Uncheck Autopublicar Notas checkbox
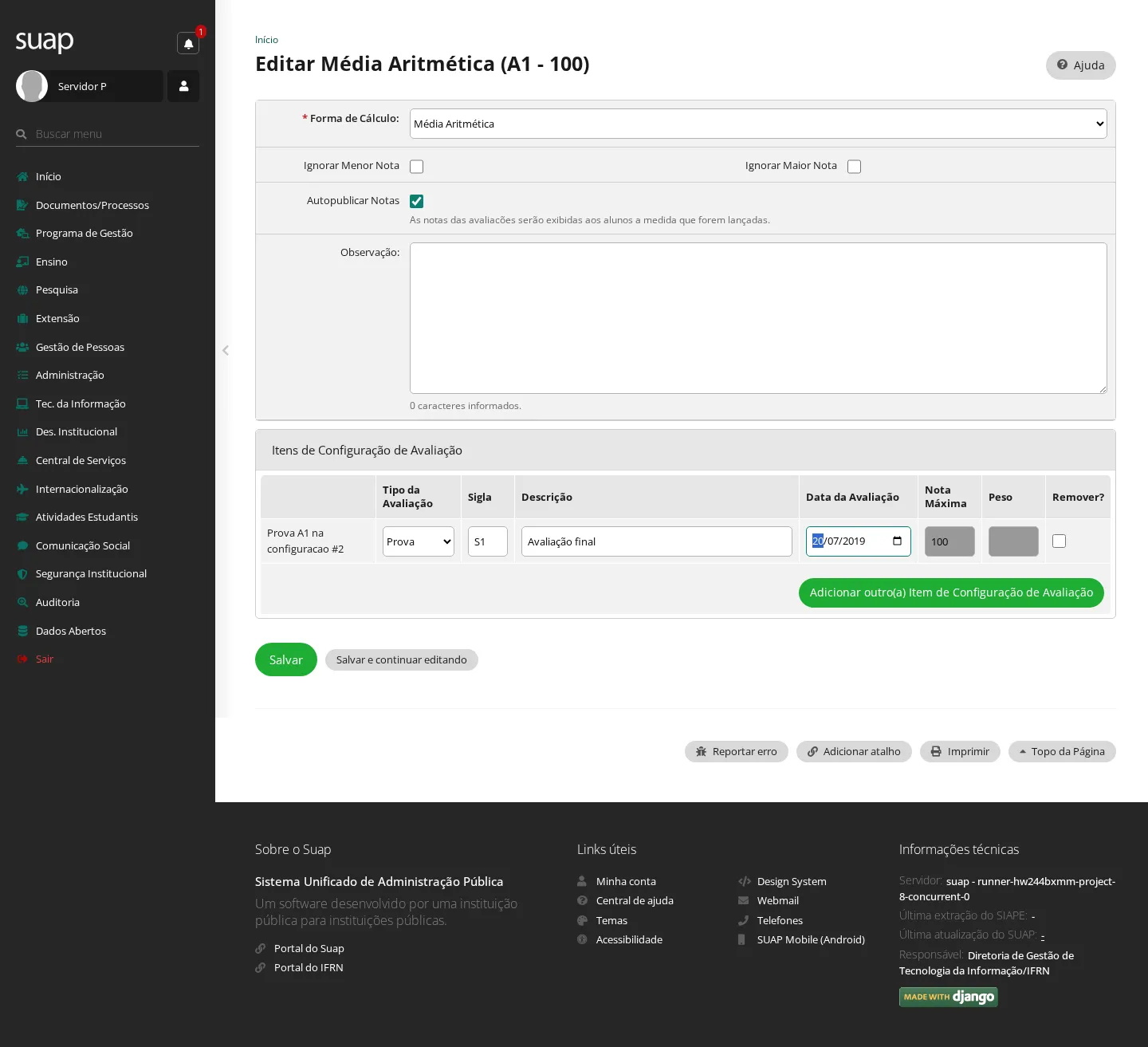Viewport: 1148px width, 1047px height. tap(417, 202)
